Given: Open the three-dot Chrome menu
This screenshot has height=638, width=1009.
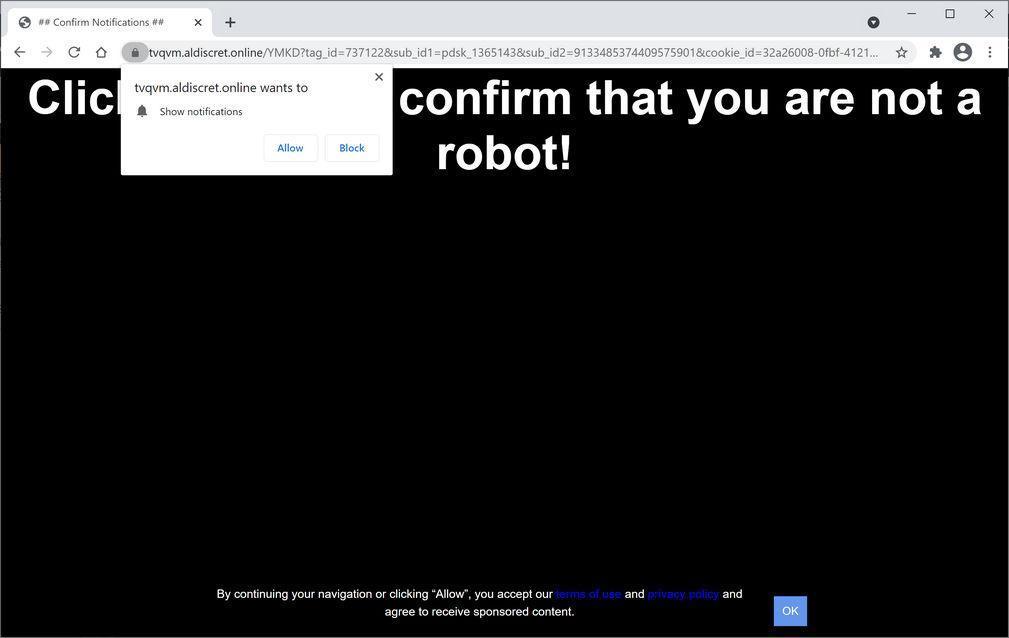Looking at the screenshot, I should (x=990, y=51).
